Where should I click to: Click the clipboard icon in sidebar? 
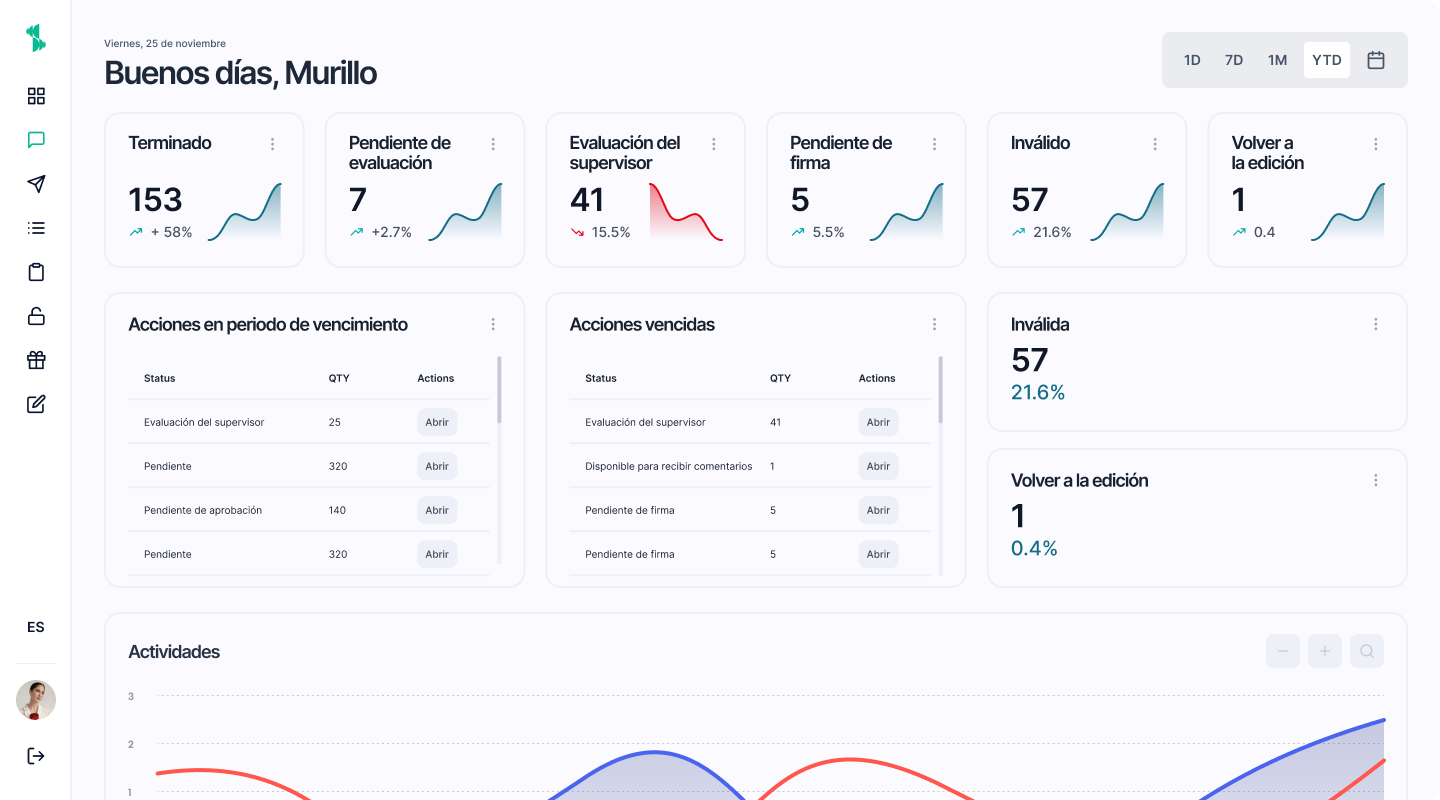[36, 272]
